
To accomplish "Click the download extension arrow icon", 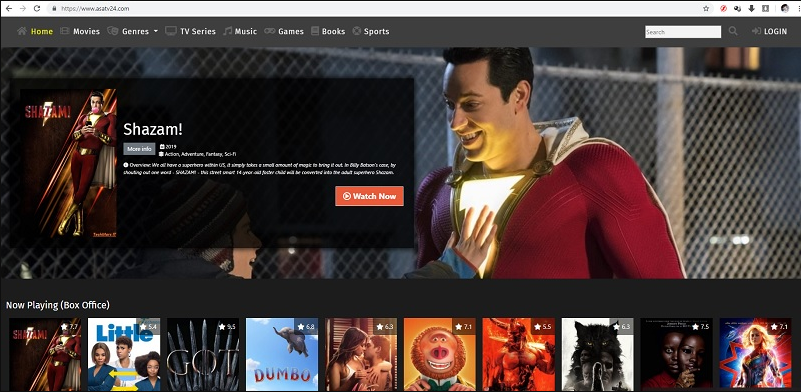I will (x=751, y=8).
